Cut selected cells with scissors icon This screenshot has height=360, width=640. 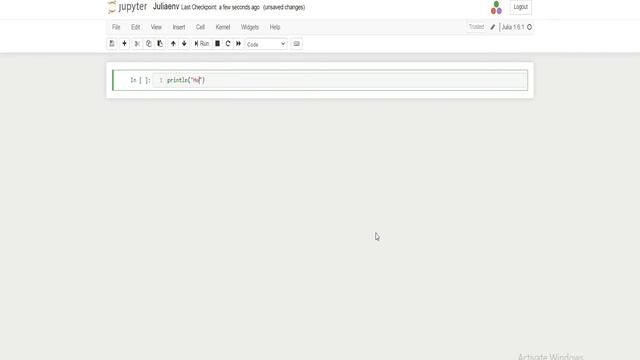pos(137,44)
